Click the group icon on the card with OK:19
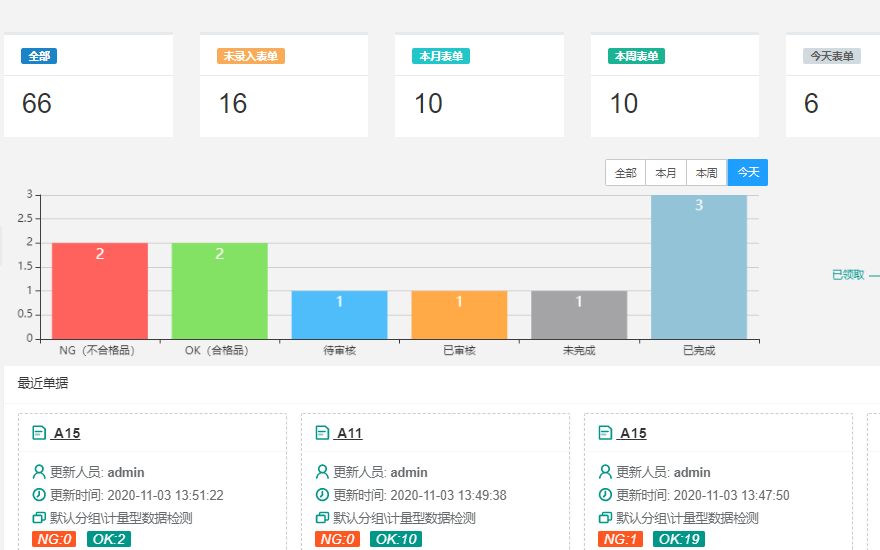This screenshot has width=880, height=550. pos(606,518)
